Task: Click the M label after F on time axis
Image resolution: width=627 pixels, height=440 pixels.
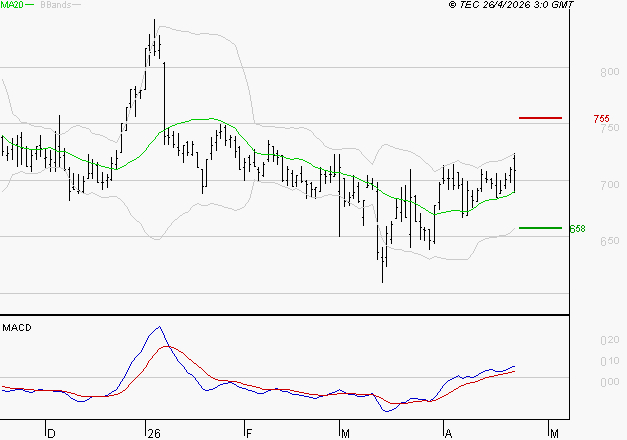Action: (345, 434)
